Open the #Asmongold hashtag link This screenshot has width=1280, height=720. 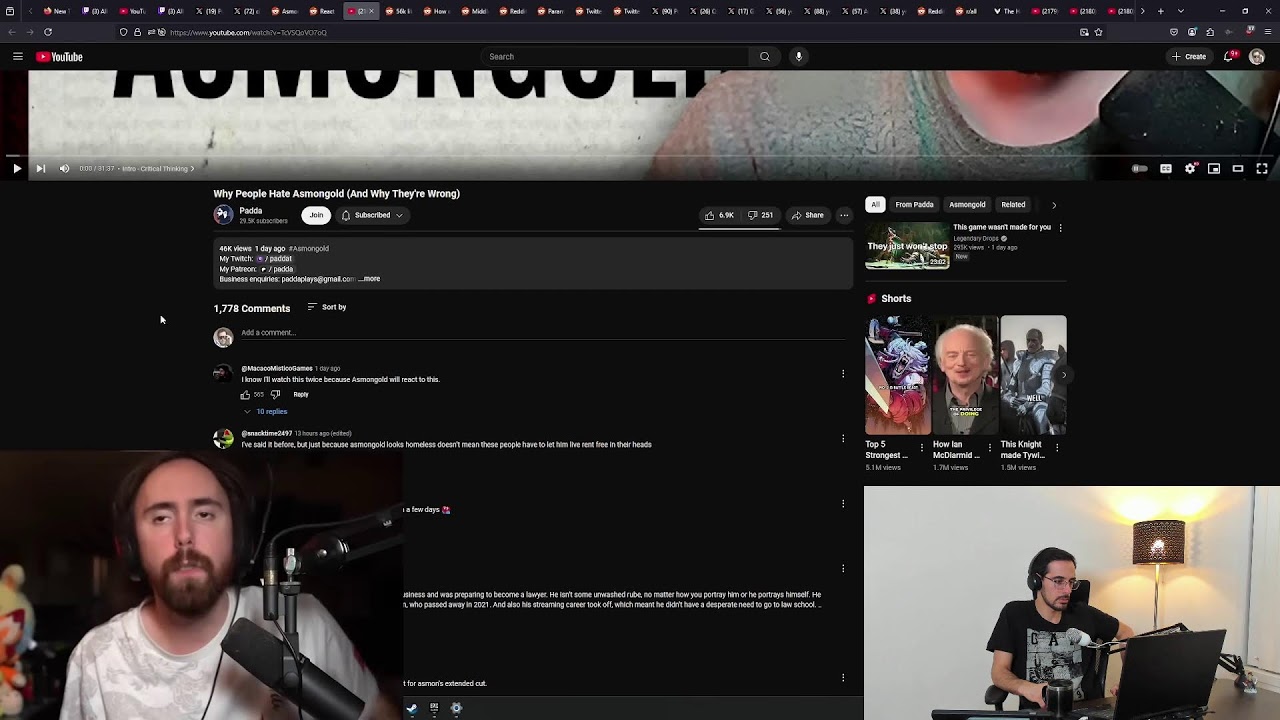[x=309, y=248]
